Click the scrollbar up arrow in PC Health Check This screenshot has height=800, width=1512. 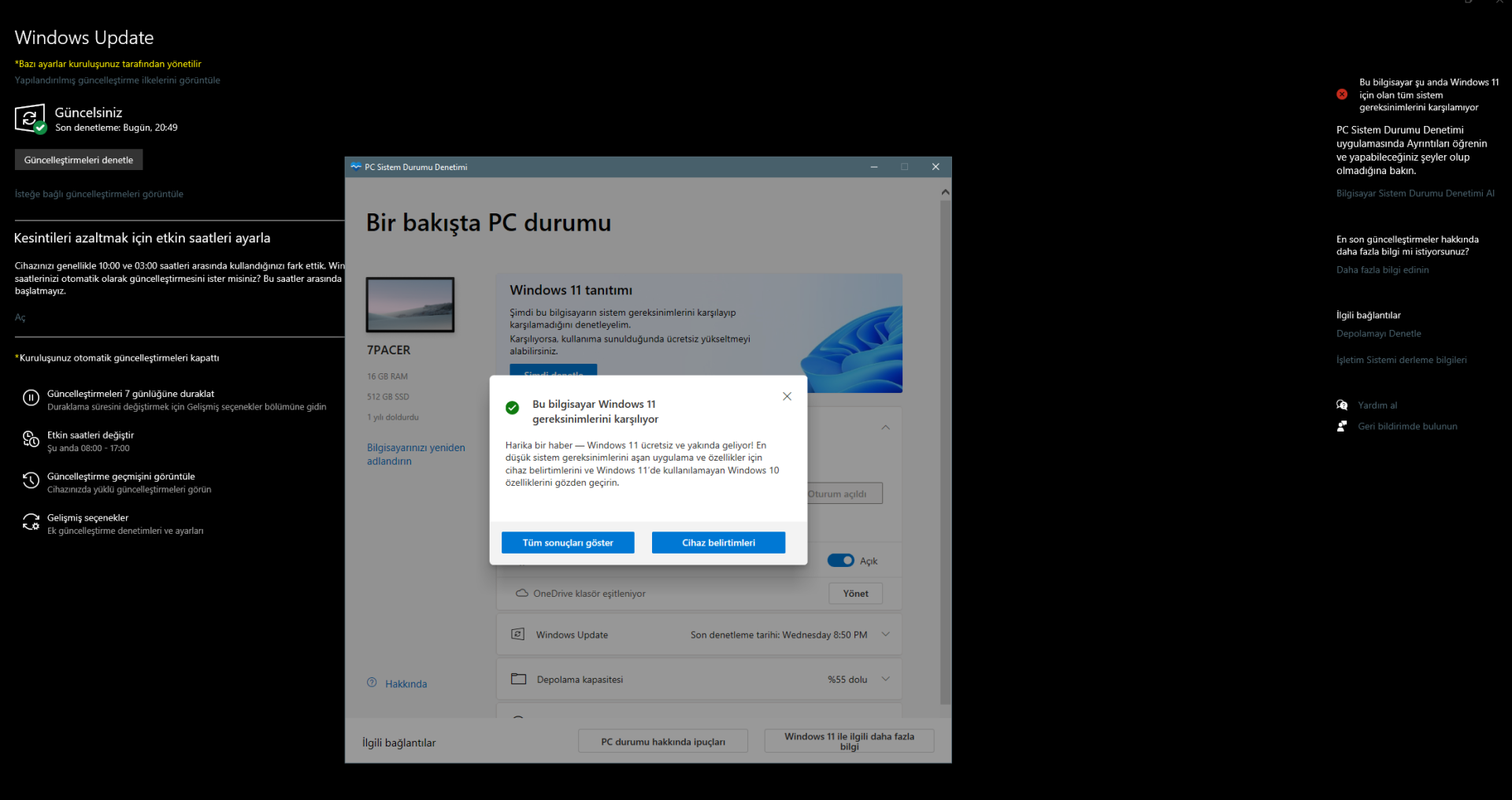(945, 191)
